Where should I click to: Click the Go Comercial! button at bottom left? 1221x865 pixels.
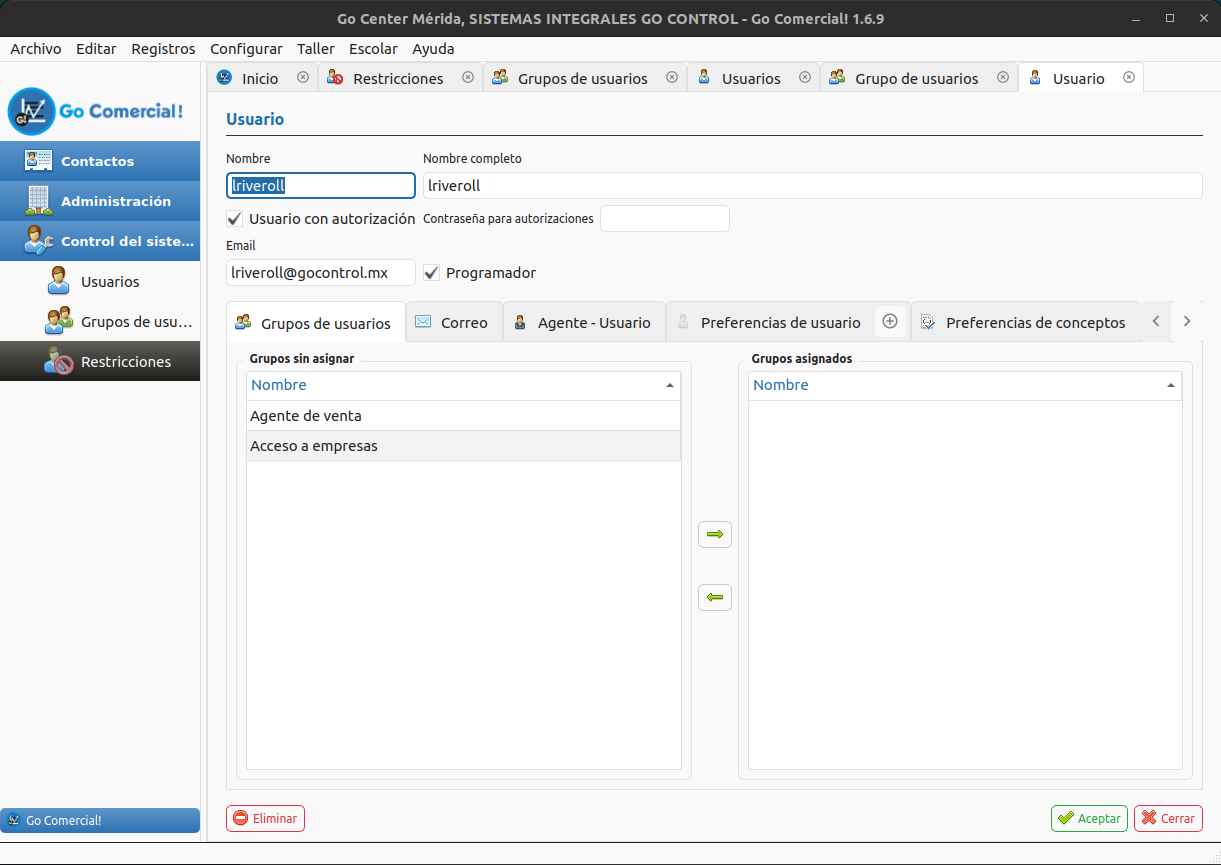click(100, 820)
